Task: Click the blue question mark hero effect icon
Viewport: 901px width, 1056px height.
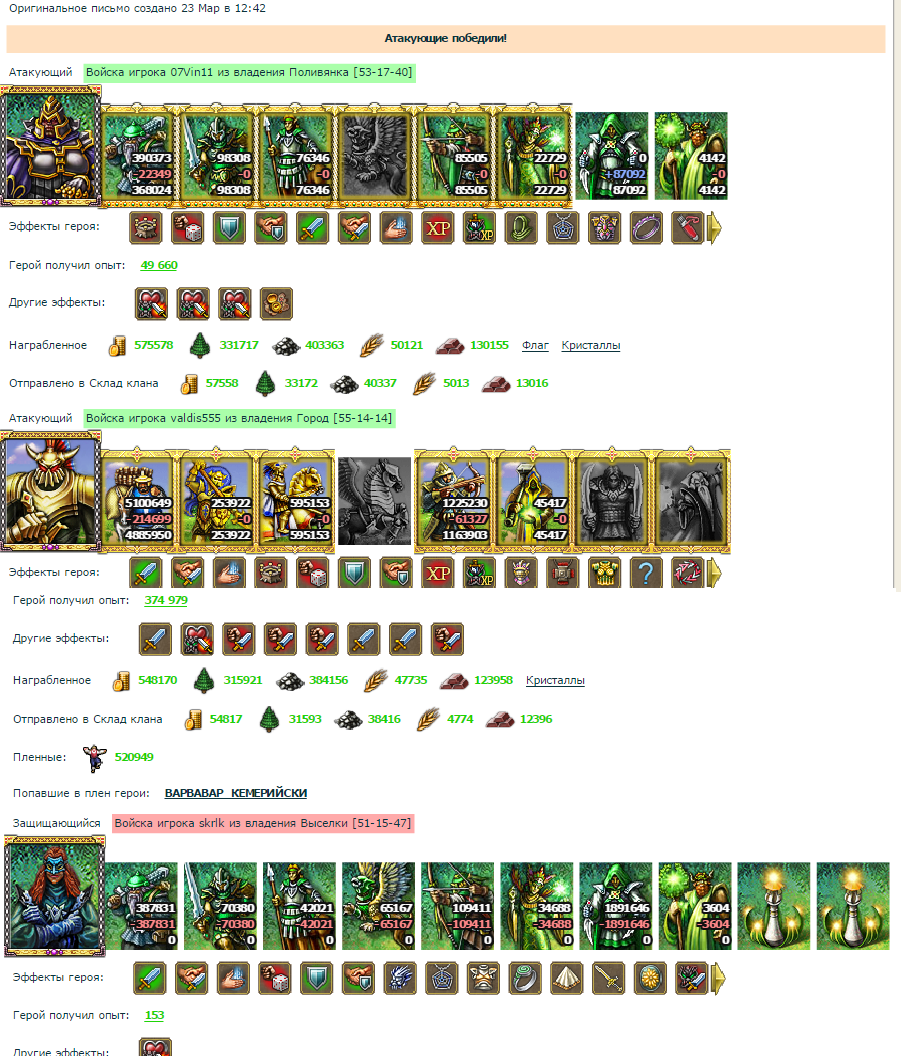Action: click(x=646, y=573)
